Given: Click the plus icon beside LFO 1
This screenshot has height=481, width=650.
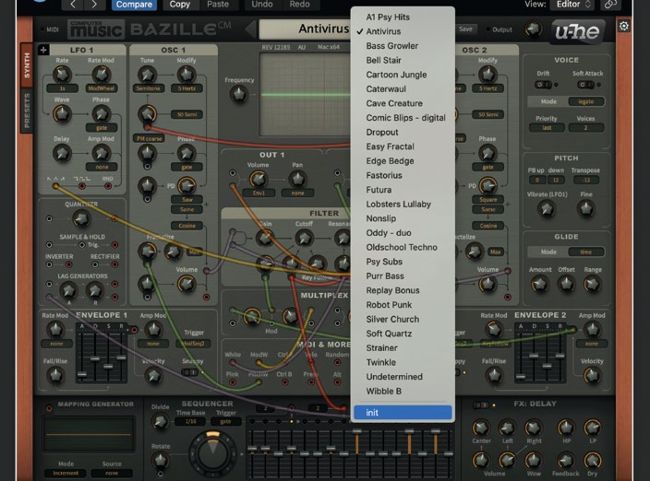Looking at the screenshot, I should click(43, 50).
